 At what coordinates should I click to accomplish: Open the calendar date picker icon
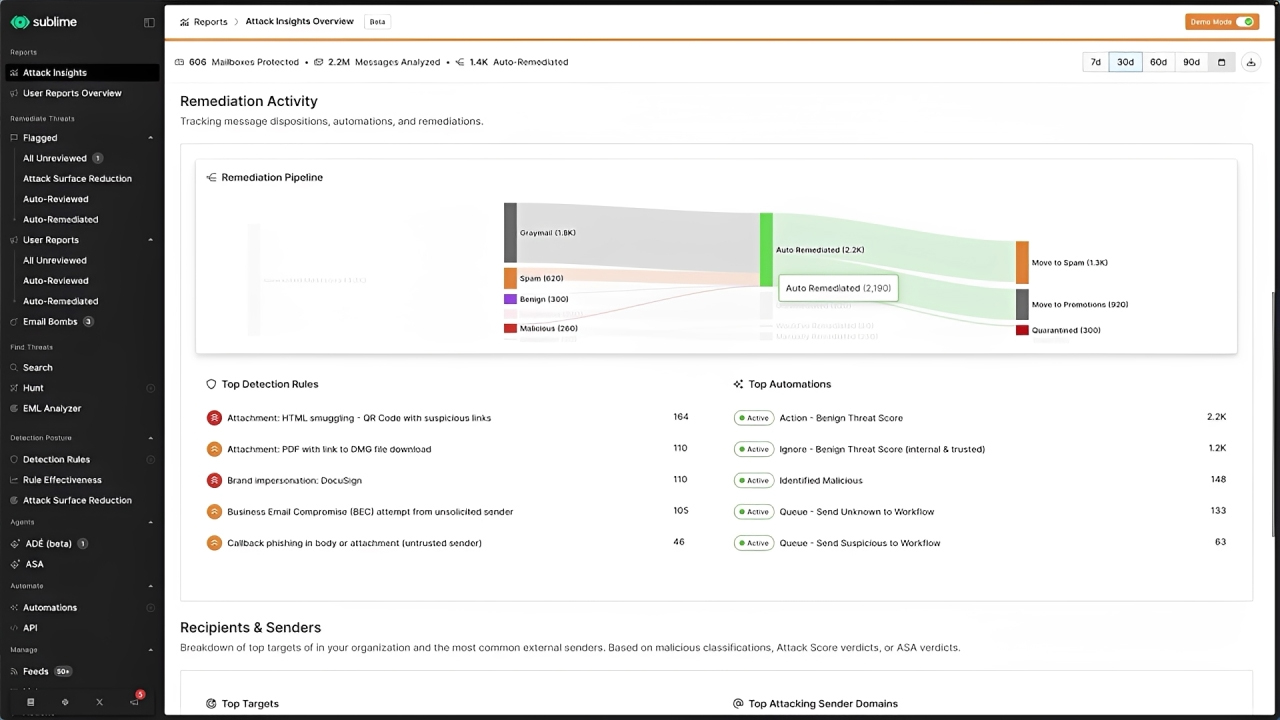click(x=1221, y=62)
